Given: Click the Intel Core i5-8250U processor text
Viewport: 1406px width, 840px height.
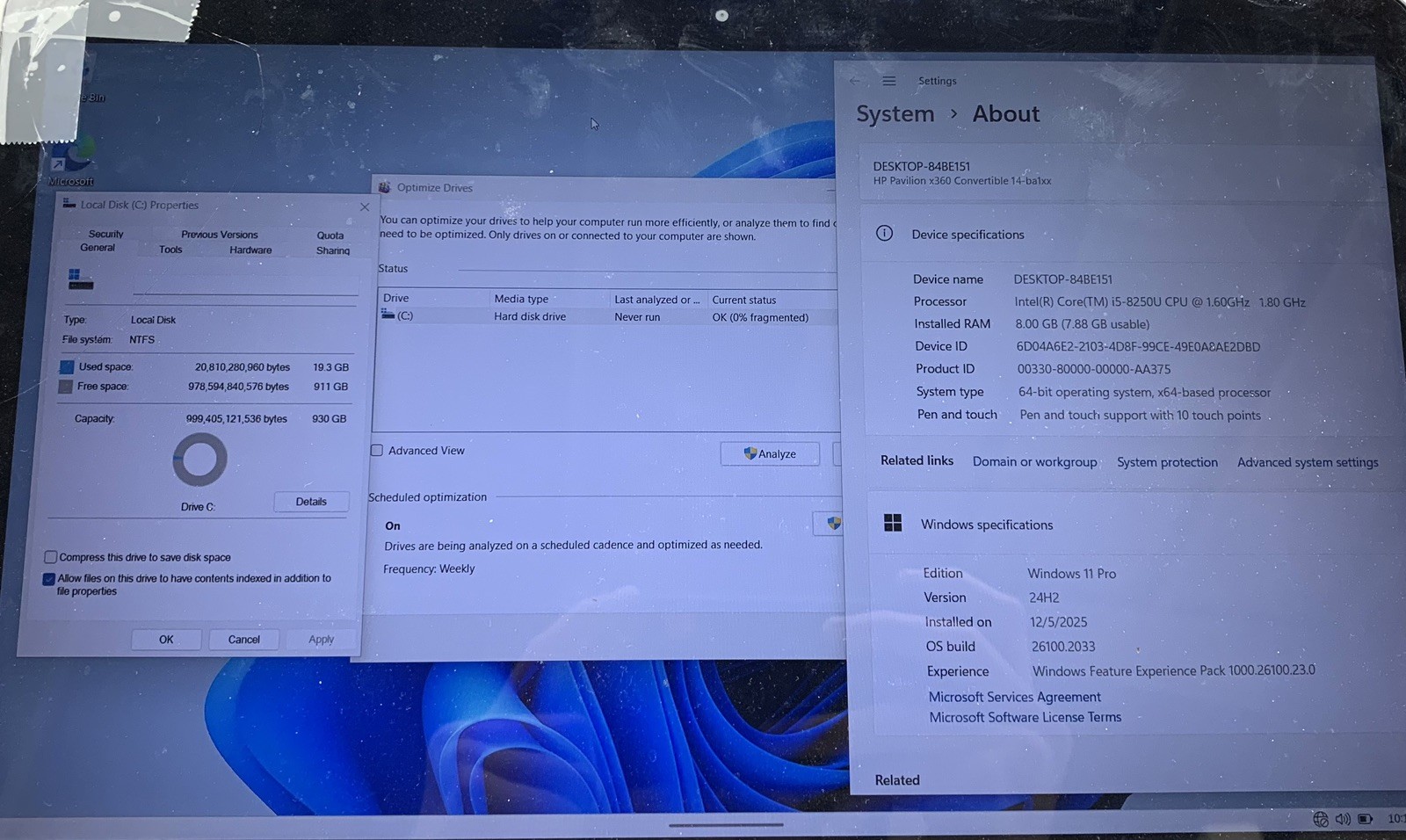Looking at the screenshot, I should click(x=1160, y=302).
